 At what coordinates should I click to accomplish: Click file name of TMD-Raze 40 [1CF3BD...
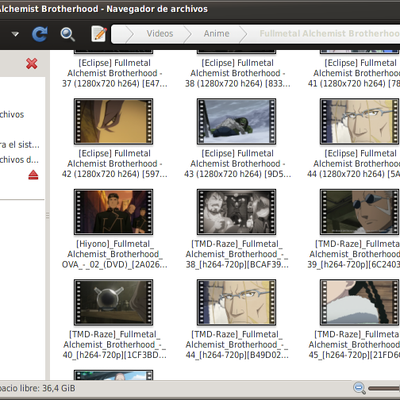click(114, 344)
